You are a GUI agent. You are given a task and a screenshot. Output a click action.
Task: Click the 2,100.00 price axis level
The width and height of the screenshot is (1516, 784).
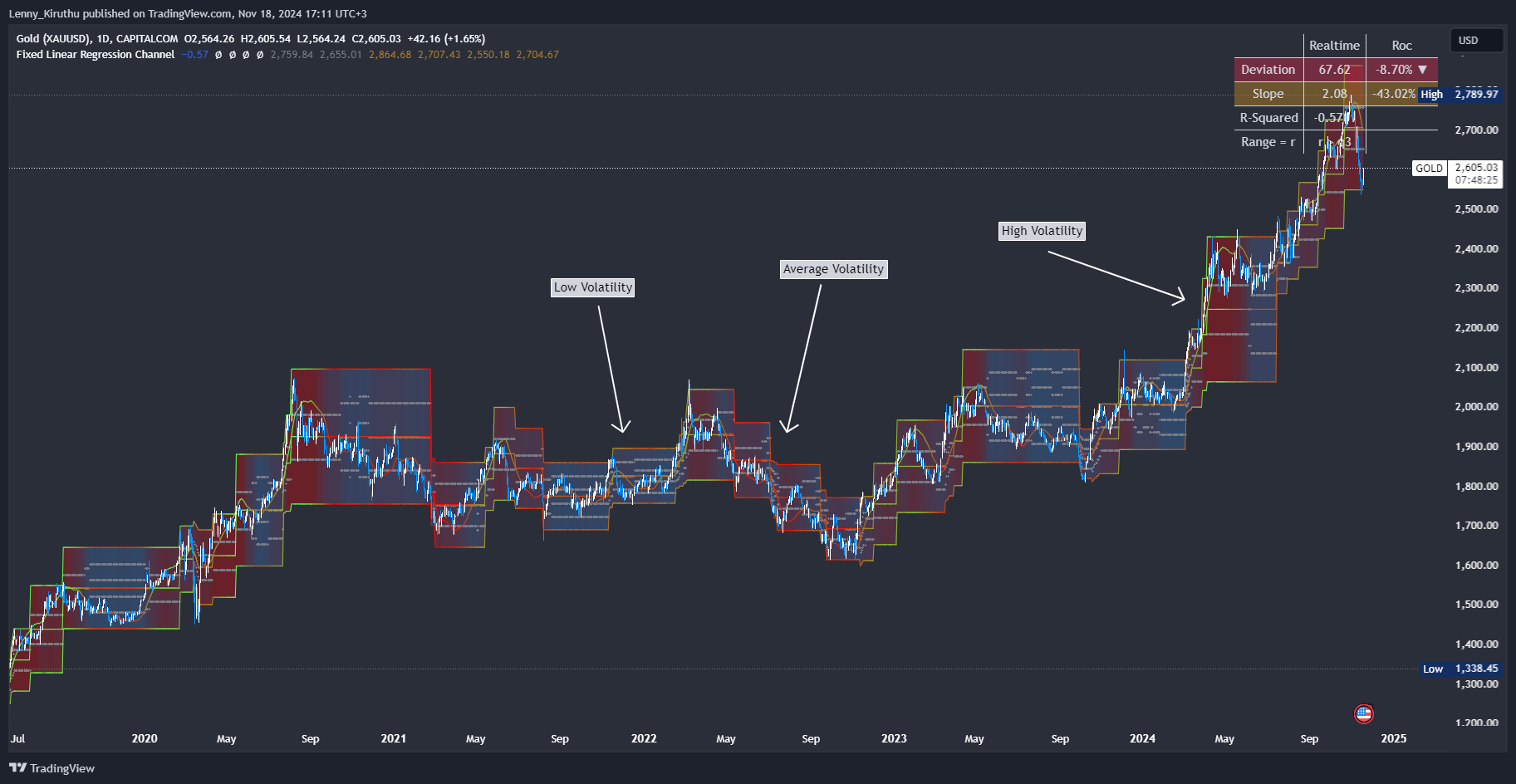pyautogui.click(x=1476, y=368)
